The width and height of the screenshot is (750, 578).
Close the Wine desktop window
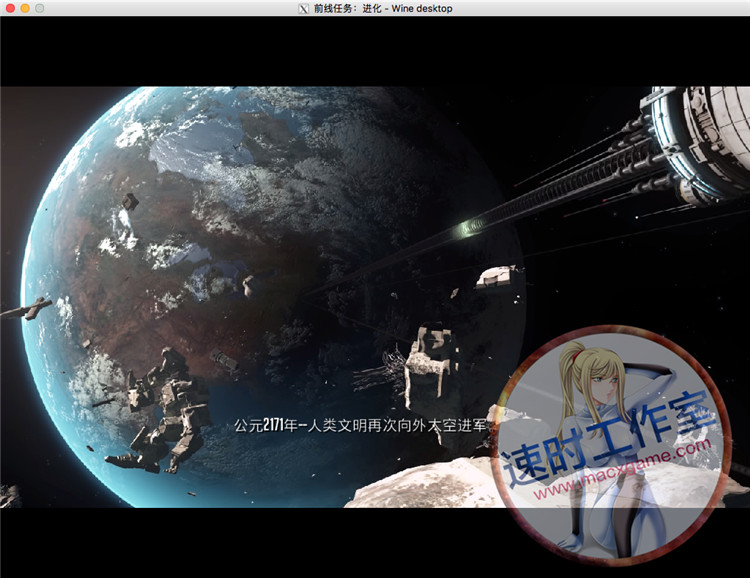11,8
